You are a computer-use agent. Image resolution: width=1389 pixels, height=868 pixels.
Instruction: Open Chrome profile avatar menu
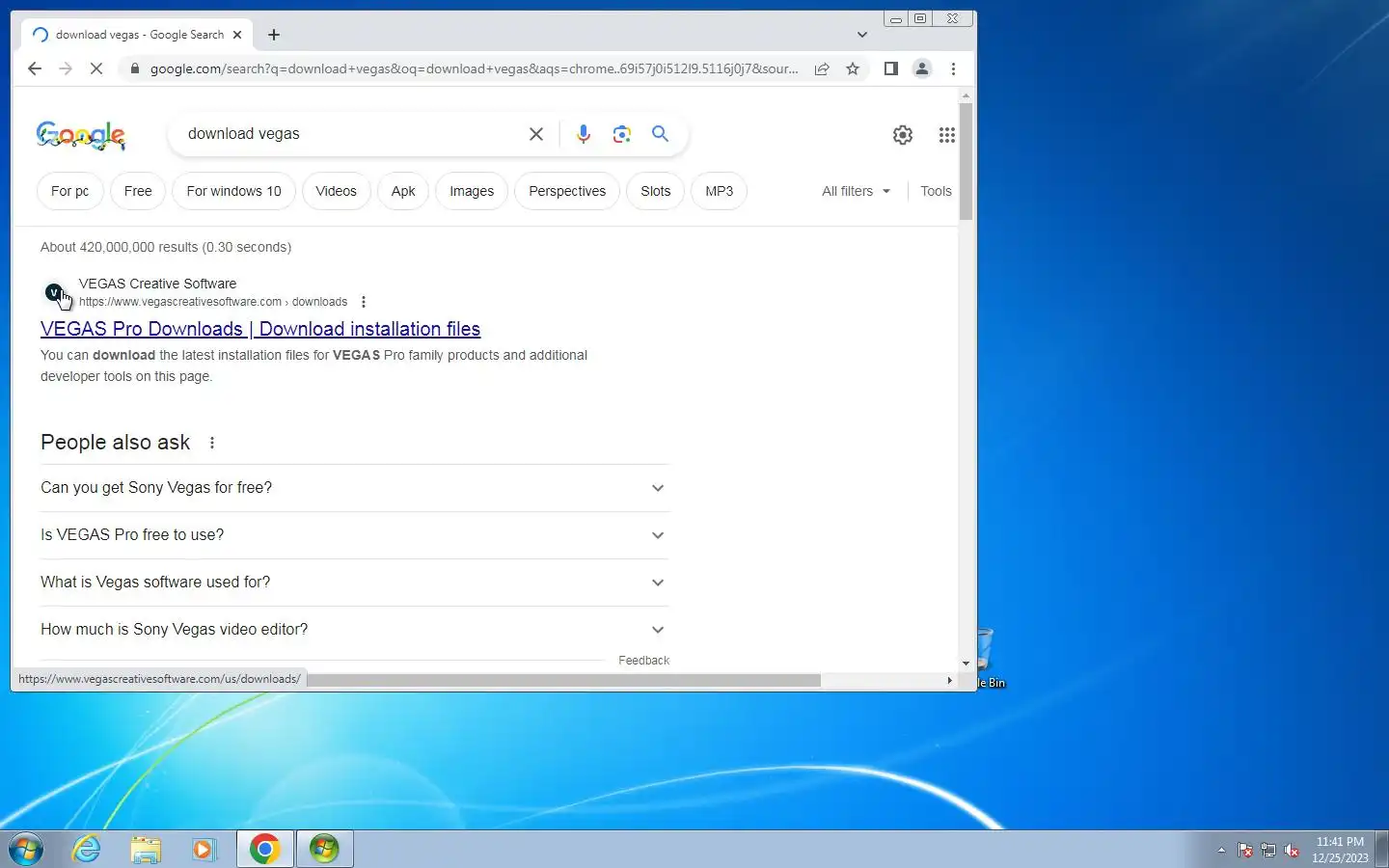(x=922, y=68)
